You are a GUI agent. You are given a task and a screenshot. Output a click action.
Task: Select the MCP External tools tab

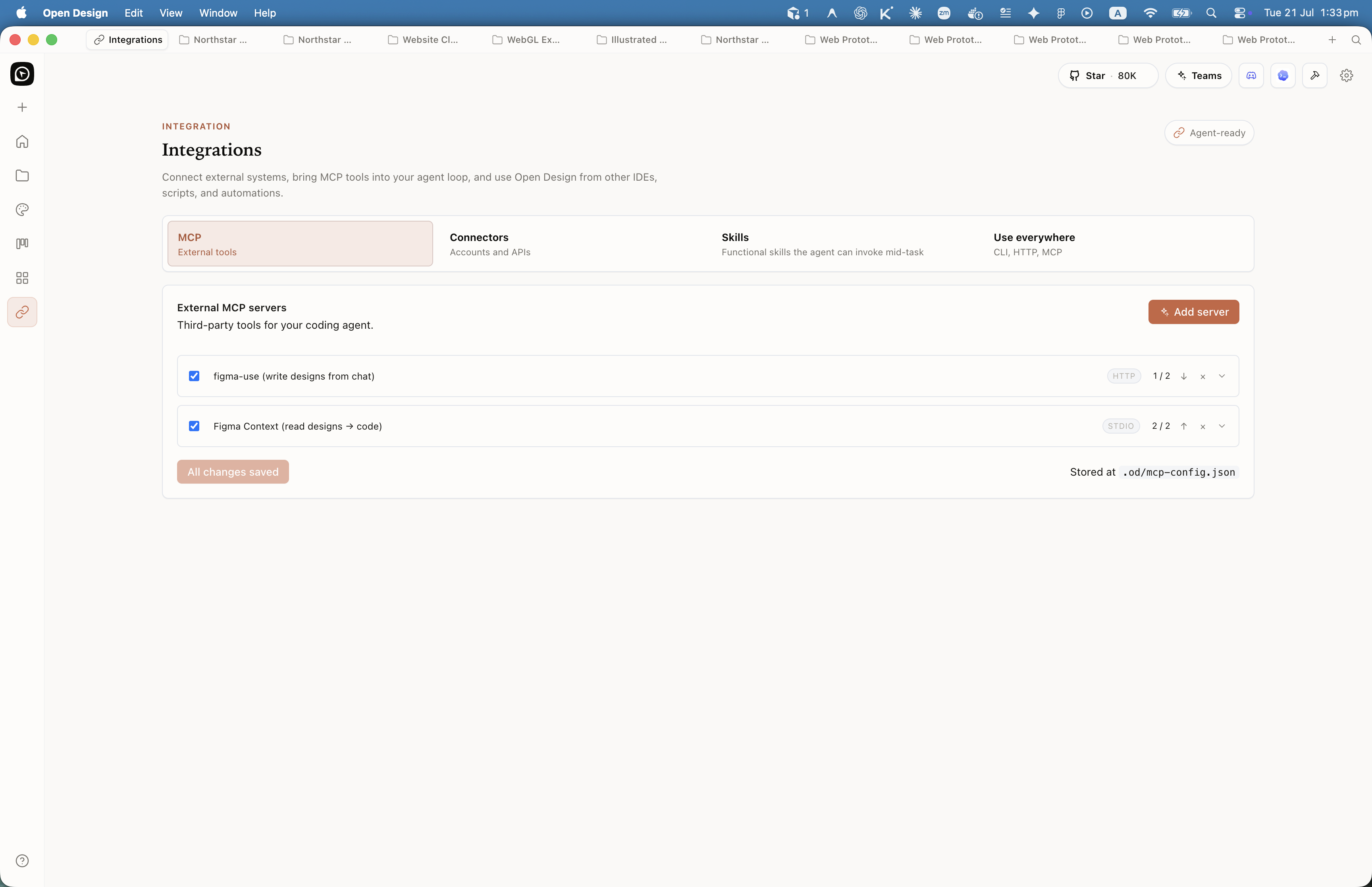300,244
